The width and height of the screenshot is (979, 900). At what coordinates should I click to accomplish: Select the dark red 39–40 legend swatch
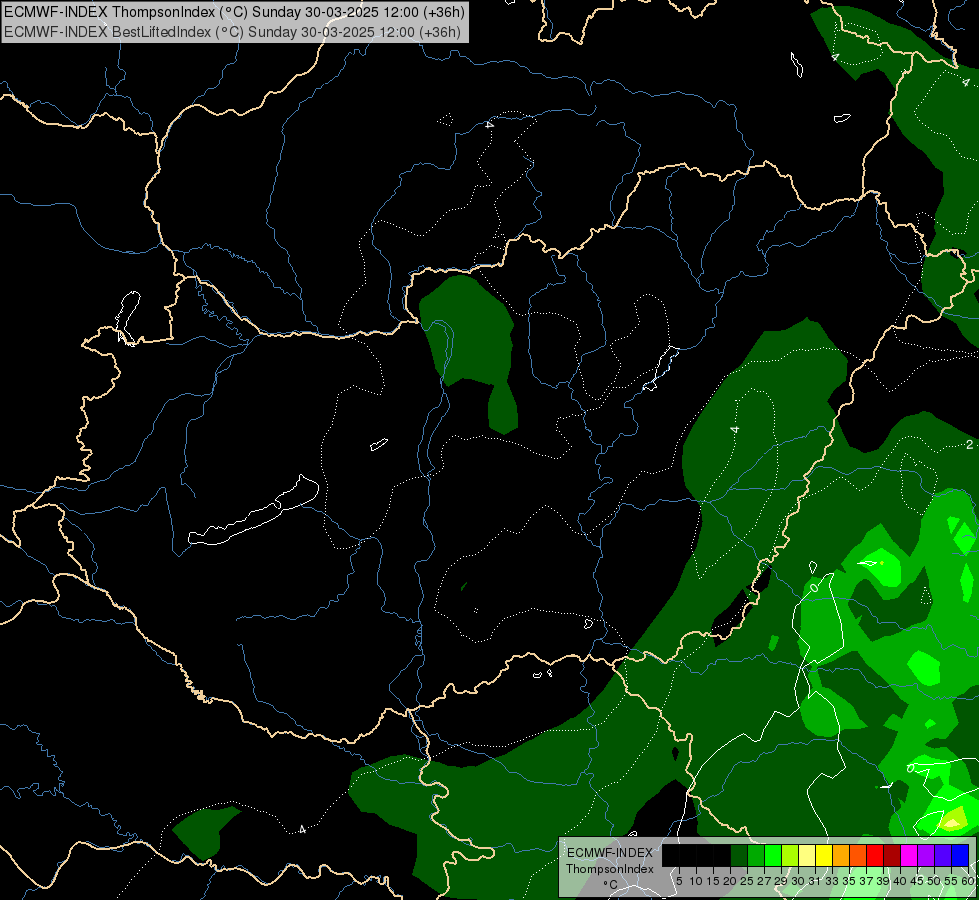click(x=892, y=855)
